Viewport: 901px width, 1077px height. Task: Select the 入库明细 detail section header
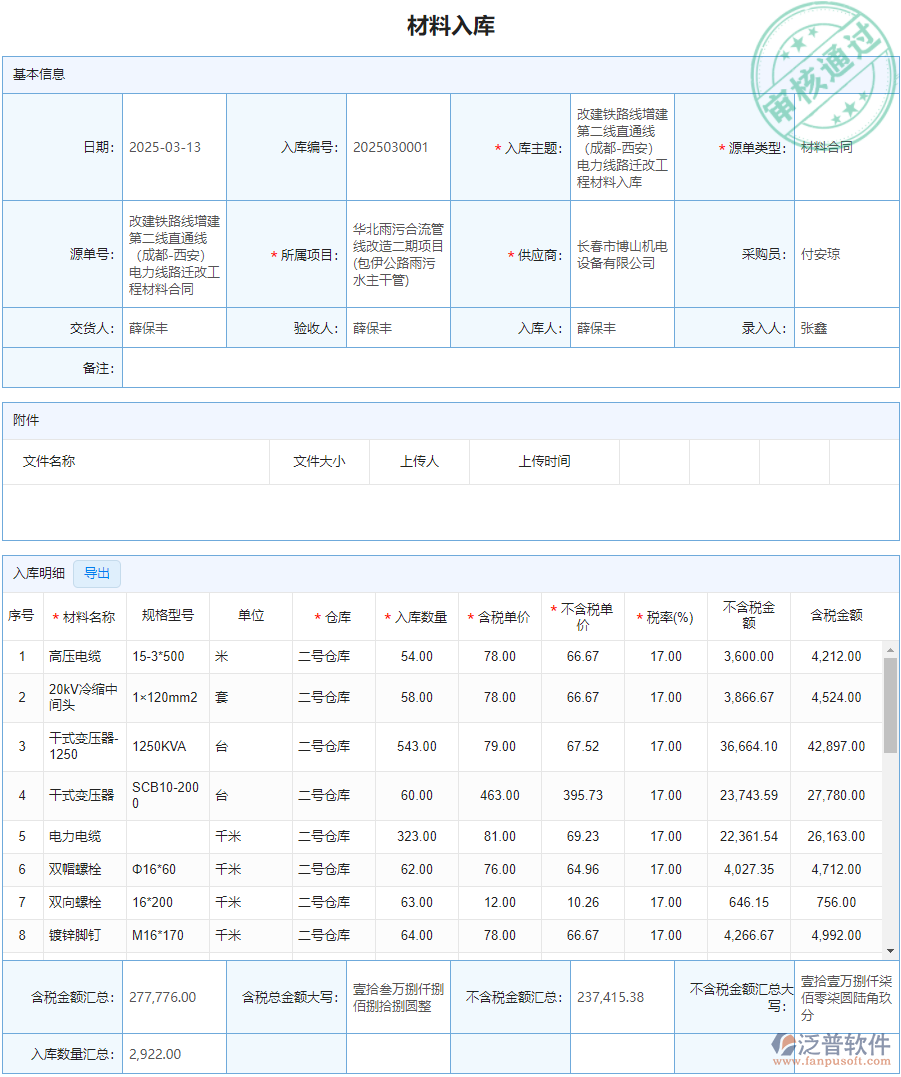coord(39,572)
